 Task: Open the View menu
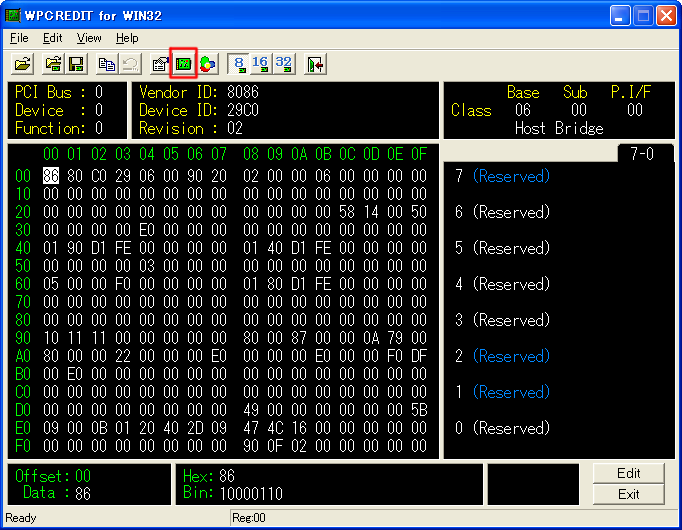click(89, 38)
